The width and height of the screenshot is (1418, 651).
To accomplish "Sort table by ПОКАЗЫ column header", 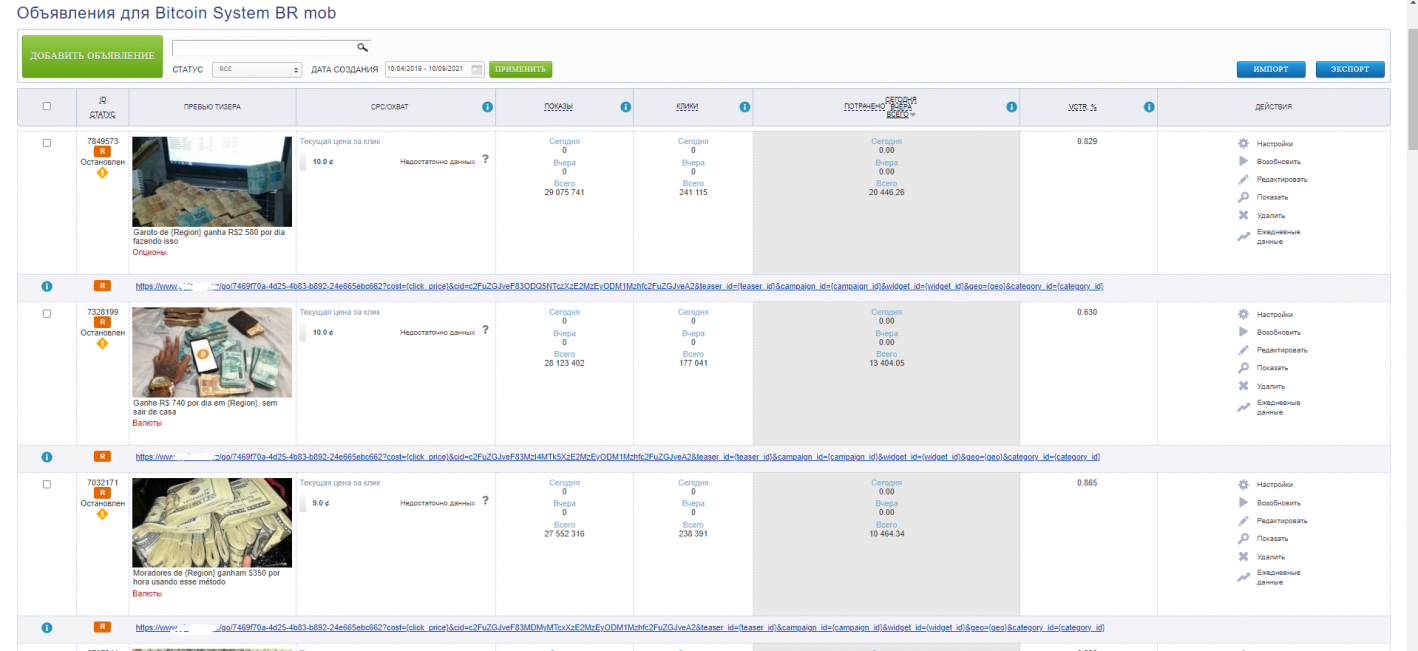I will pos(558,107).
